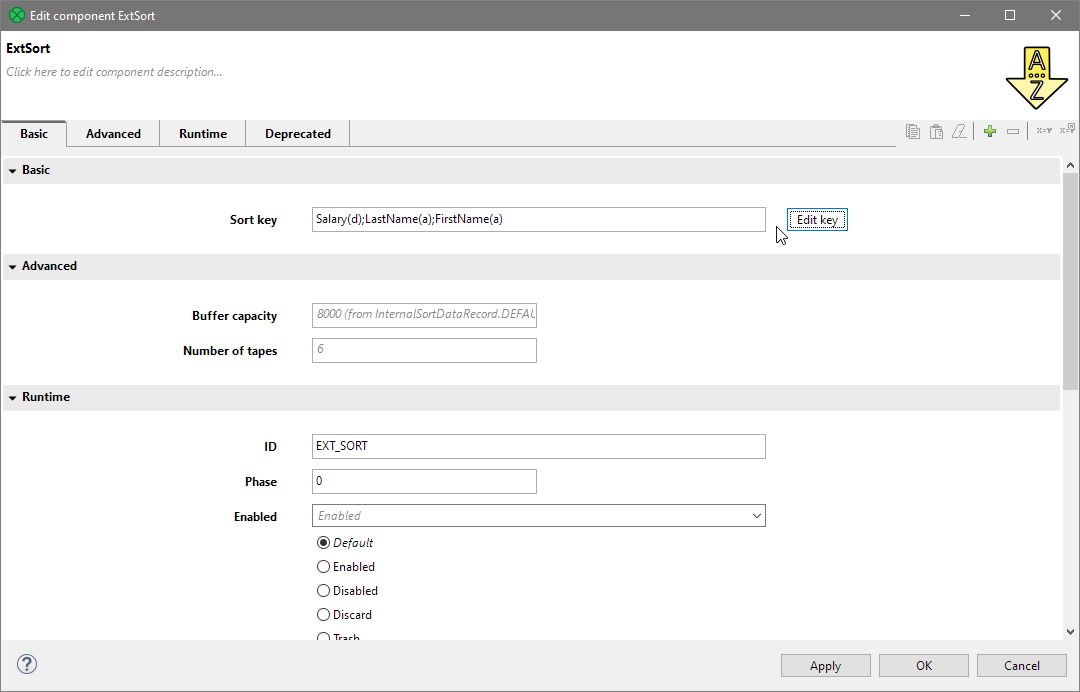Click into the Sort key text field
1080x692 pixels.
[x=538, y=220]
